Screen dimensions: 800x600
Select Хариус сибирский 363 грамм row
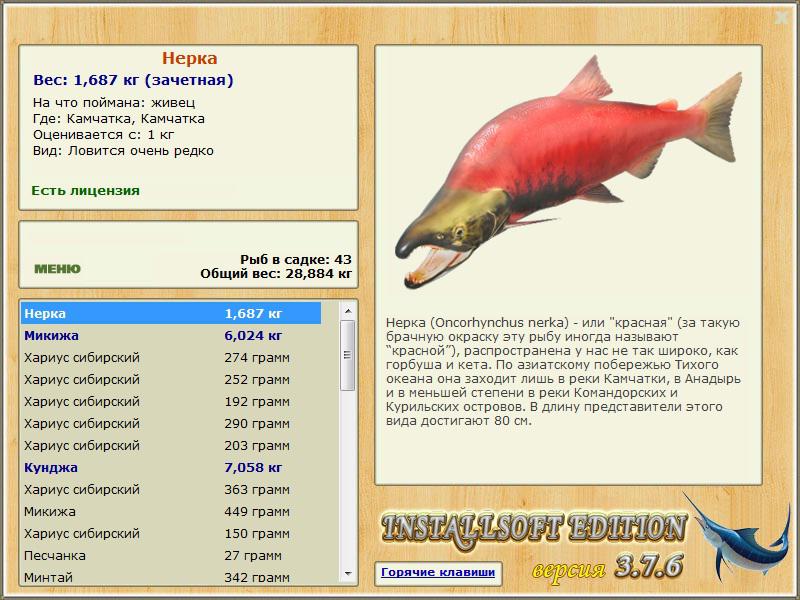pos(171,489)
